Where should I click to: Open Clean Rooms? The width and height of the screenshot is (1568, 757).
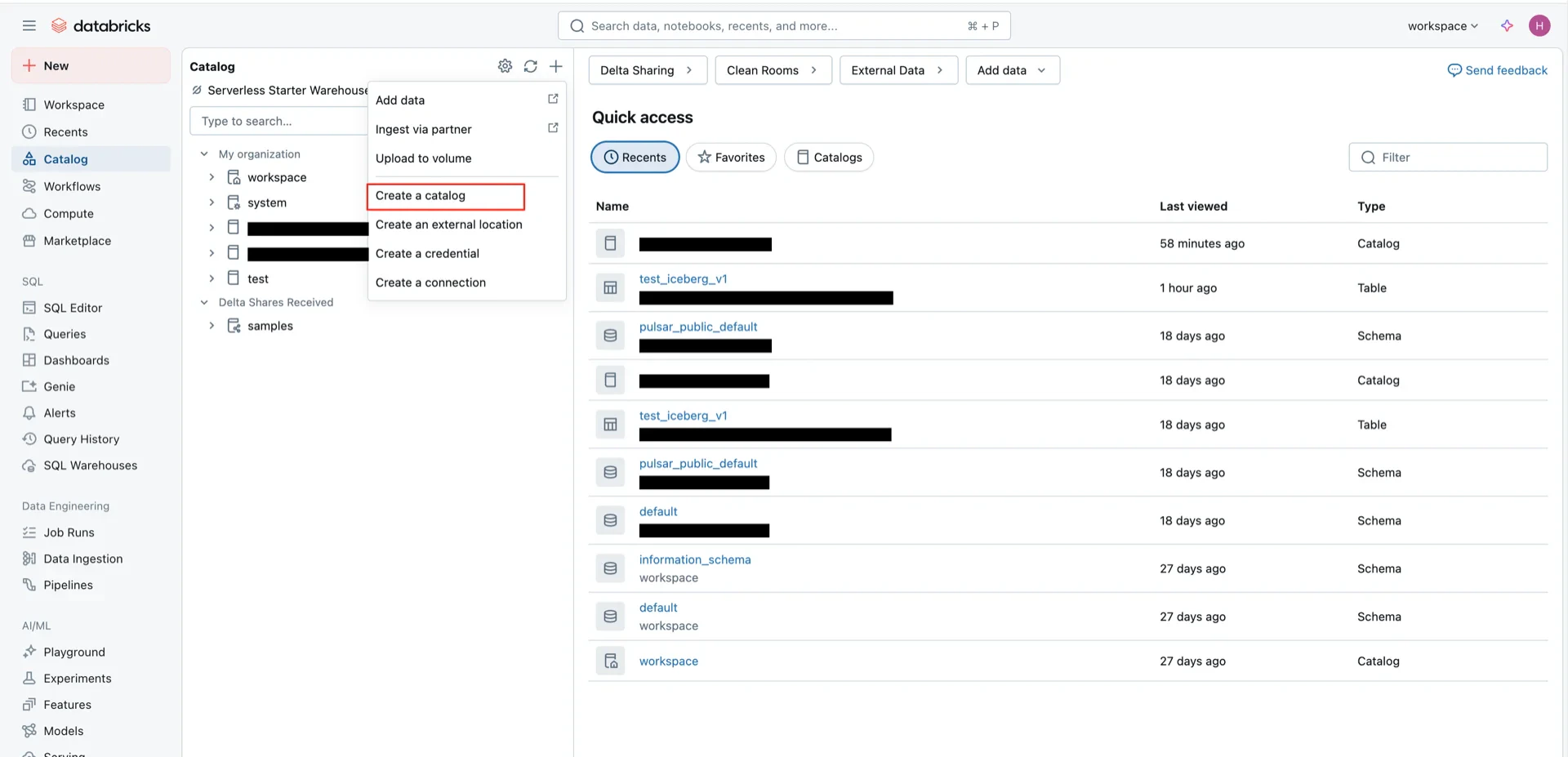[x=773, y=70]
